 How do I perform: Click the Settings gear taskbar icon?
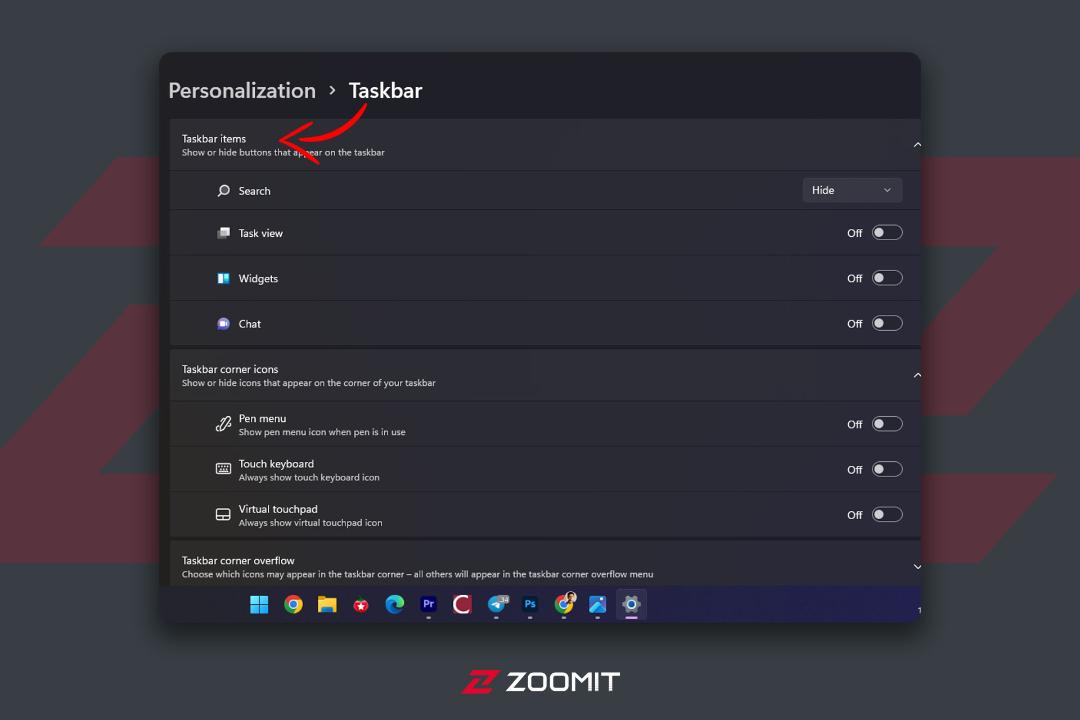(x=631, y=604)
